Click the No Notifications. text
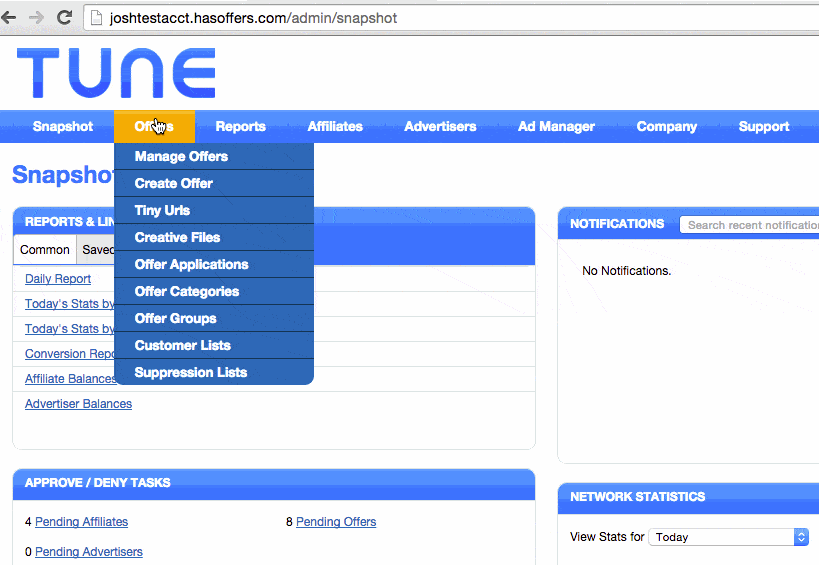 [627, 270]
